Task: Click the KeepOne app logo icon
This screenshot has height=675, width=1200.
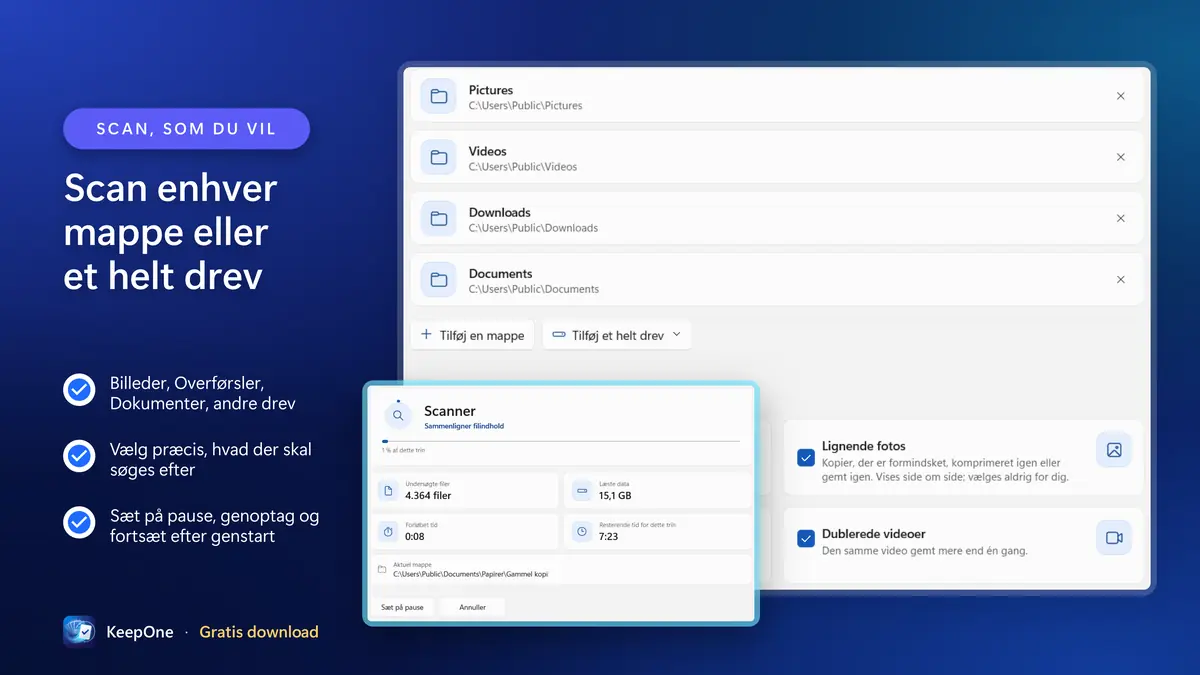Action: point(79,632)
